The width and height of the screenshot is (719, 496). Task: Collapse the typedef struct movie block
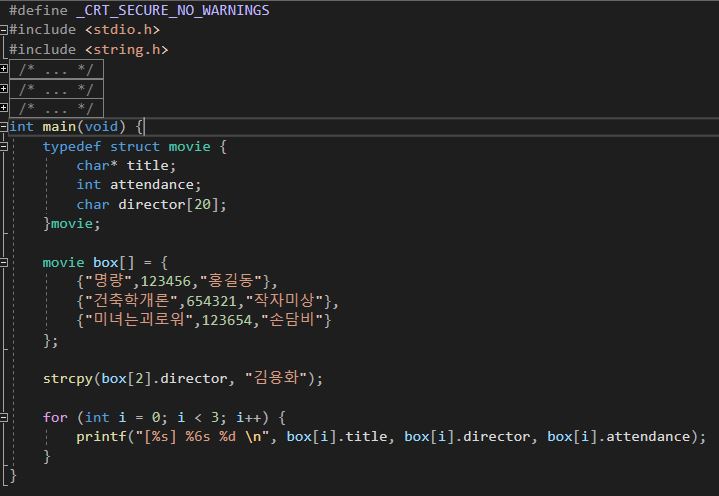coord(4,147)
